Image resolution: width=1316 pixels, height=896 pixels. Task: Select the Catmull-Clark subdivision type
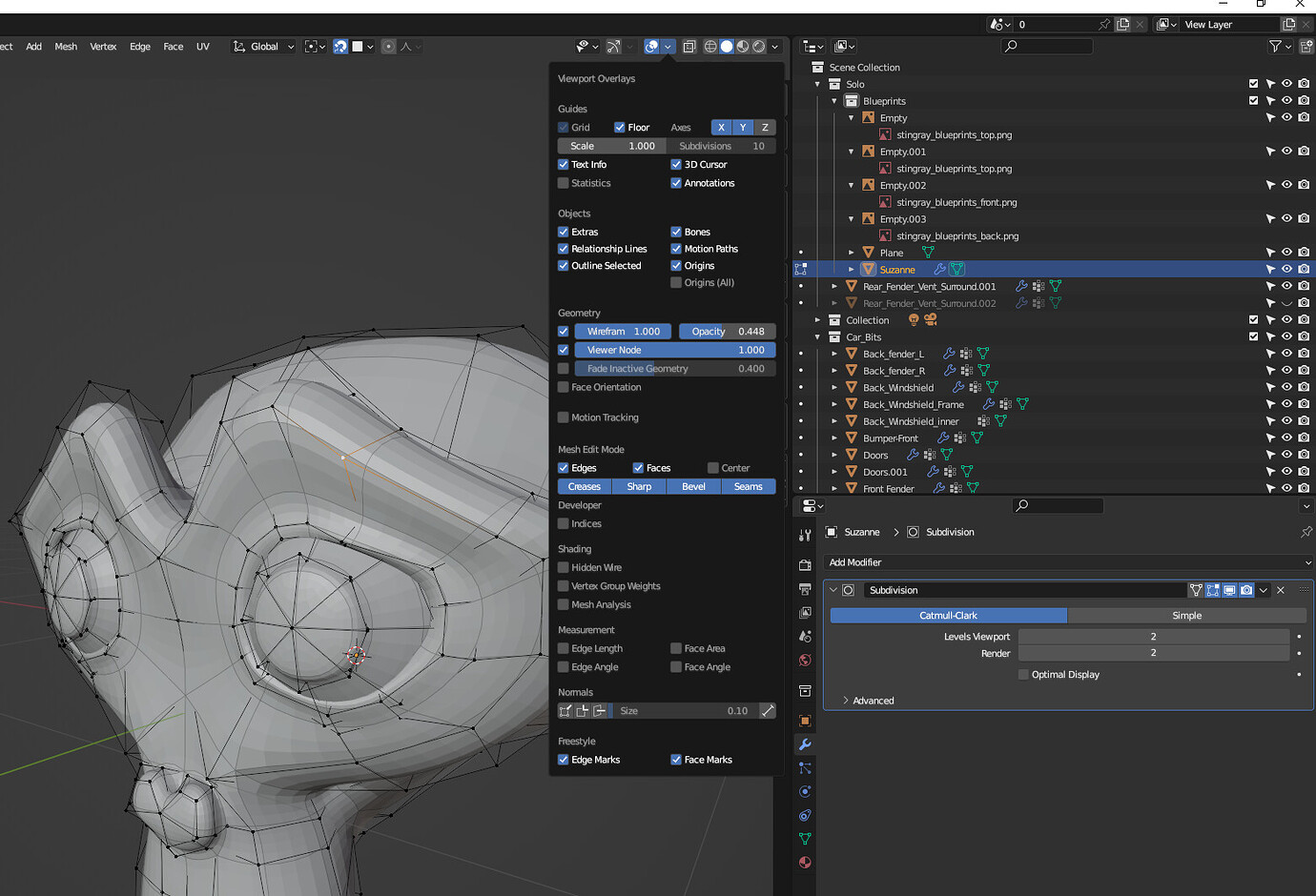point(949,616)
